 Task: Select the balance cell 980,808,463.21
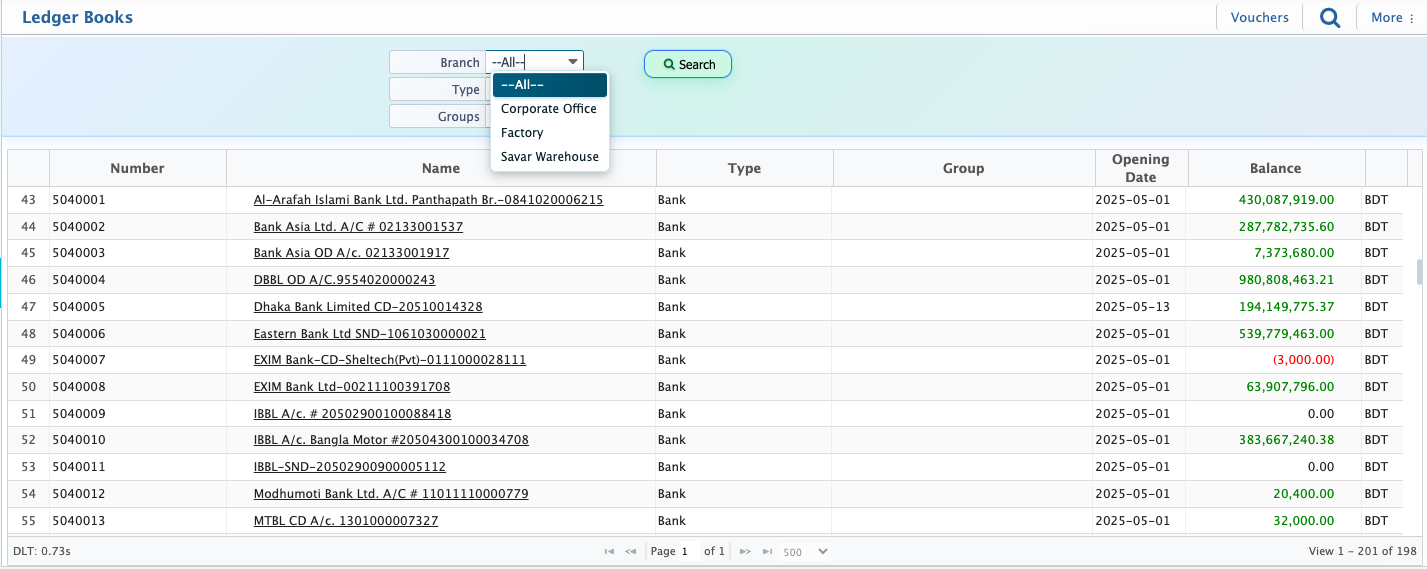click(x=1275, y=280)
